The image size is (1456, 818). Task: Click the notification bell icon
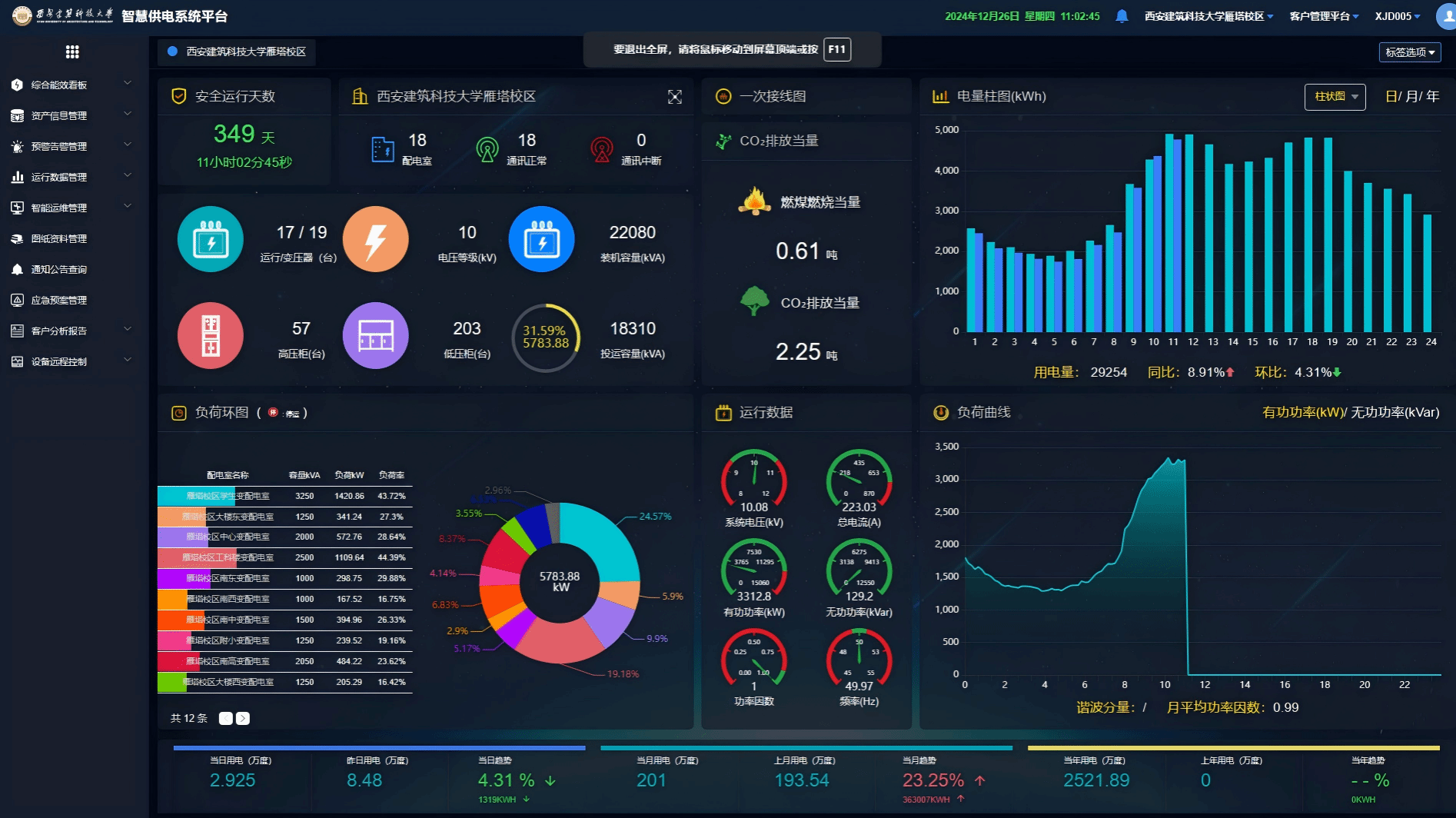[x=1122, y=16]
